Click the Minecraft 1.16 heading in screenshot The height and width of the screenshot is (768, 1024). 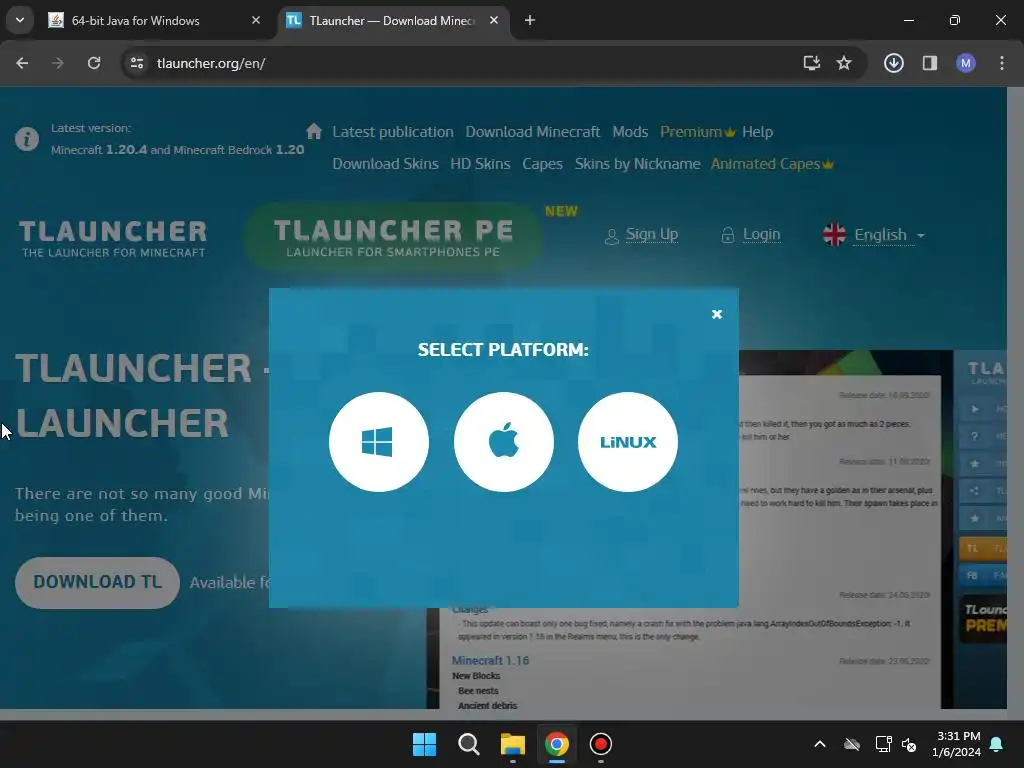490,660
